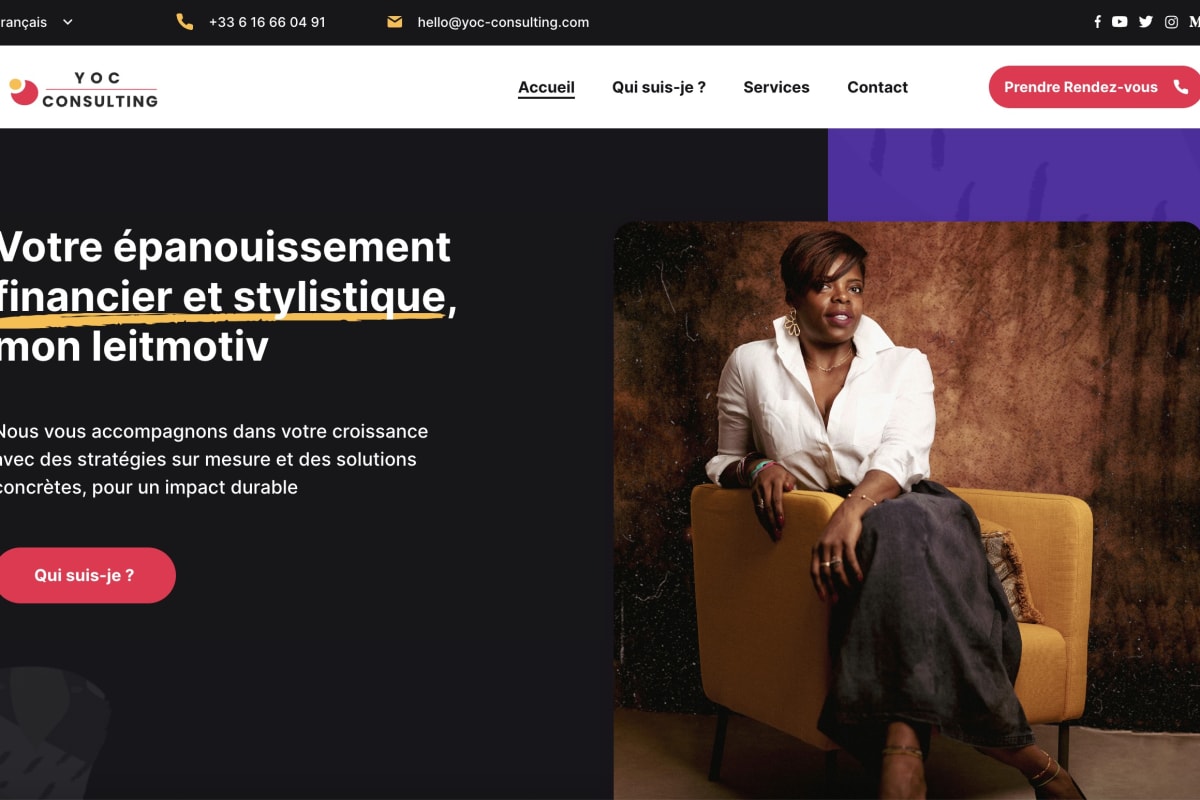Screen dimensions: 1200x800
Task: Open the Twitter bird icon
Action: pyautogui.click(x=1145, y=22)
